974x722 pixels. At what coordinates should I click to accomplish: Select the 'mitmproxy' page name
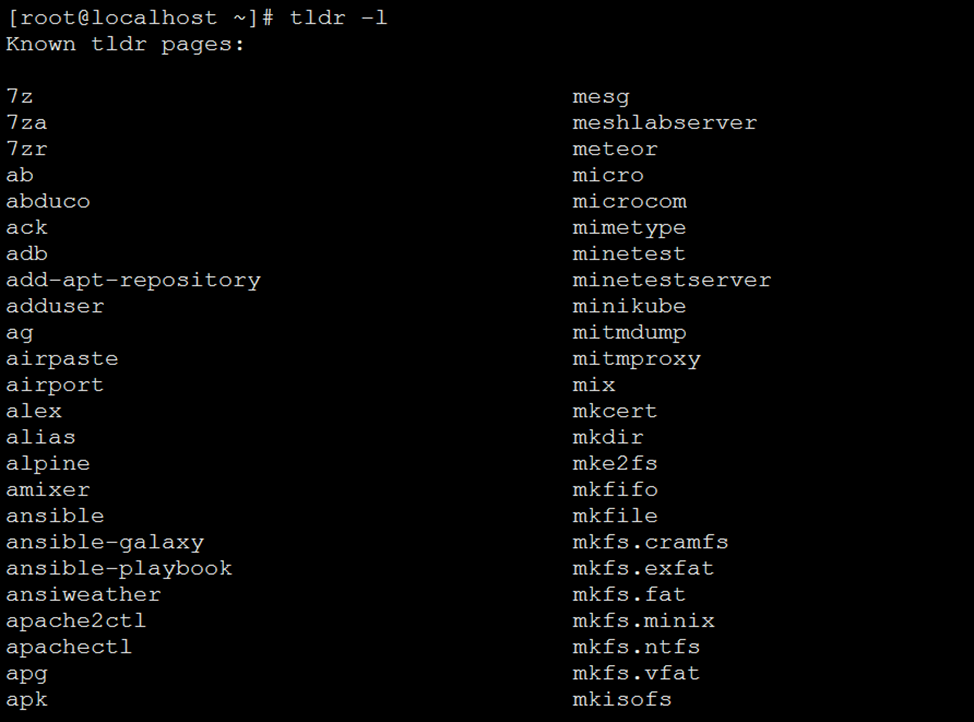(636, 359)
